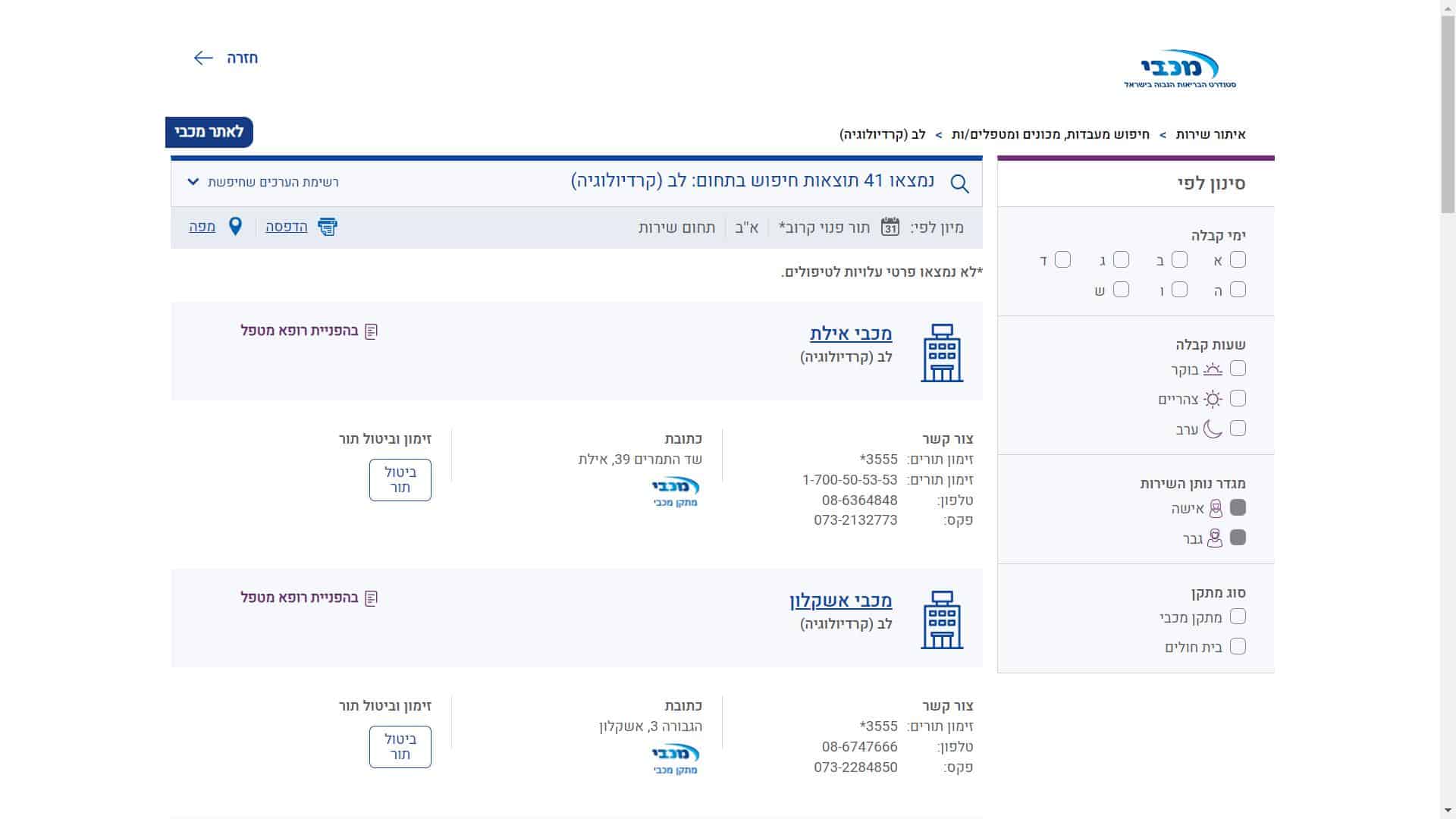Click the evening moon icon
This screenshot has height=819, width=1456.
coord(1213,429)
